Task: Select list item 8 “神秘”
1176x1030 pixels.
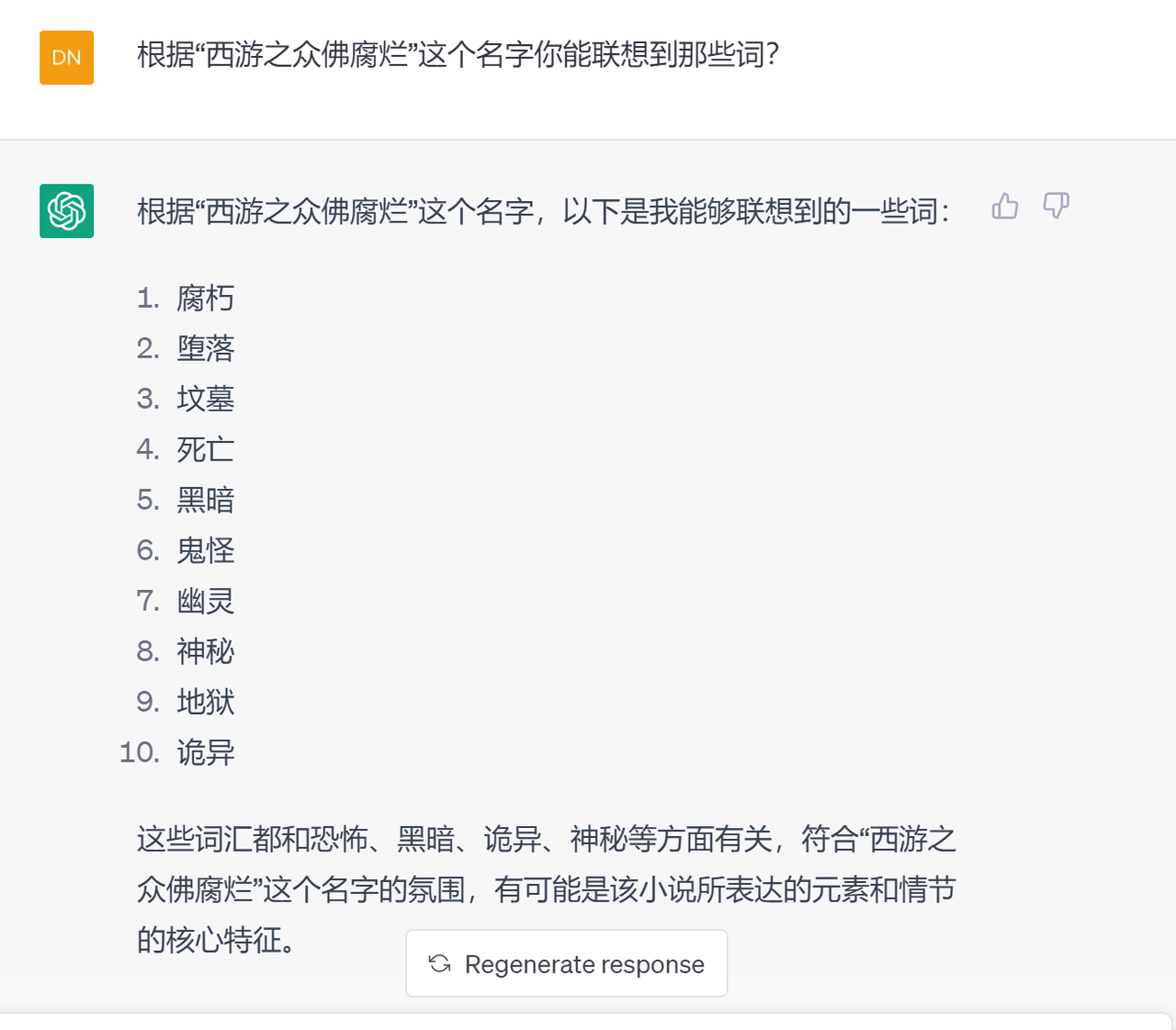Action: 205,651
